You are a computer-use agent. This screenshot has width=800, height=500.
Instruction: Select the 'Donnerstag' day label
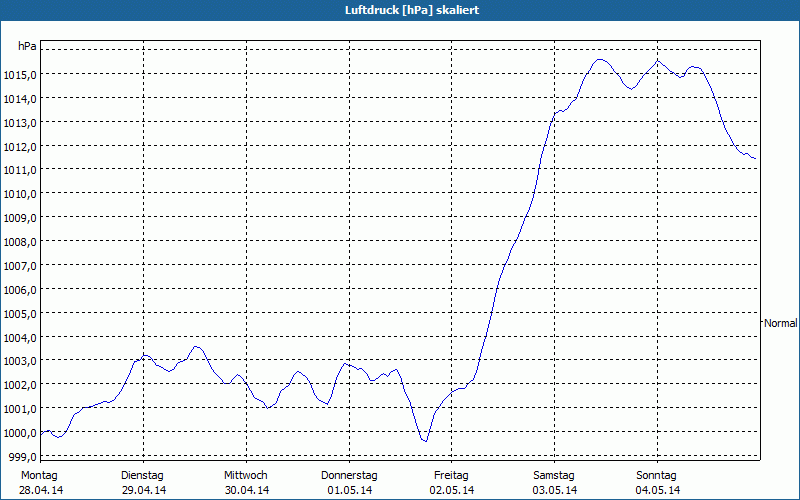[349, 476]
